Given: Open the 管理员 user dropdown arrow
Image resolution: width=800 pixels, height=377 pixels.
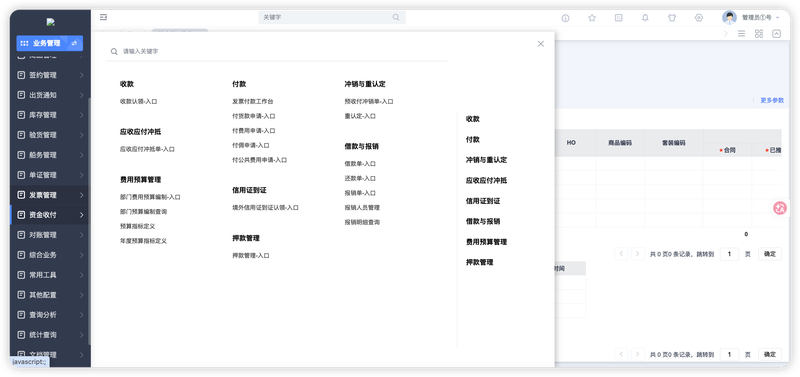Looking at the screenshot, I should click(x=778, y=18).
